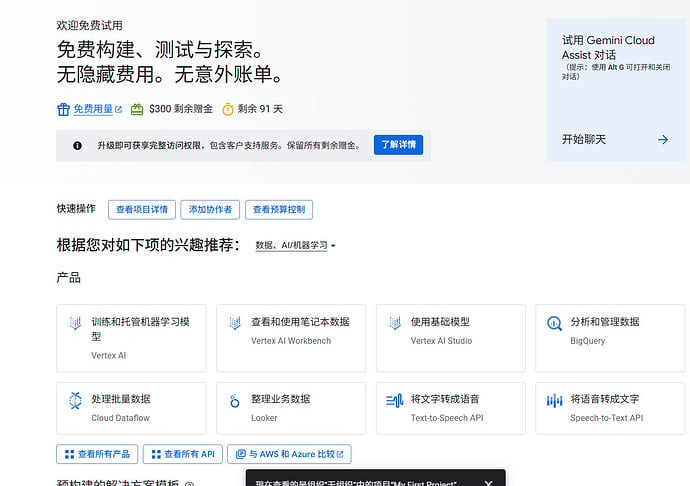
Task: Click the info icon in the upgrade banner
Action: pyautogui.click(x=77, y=145)
